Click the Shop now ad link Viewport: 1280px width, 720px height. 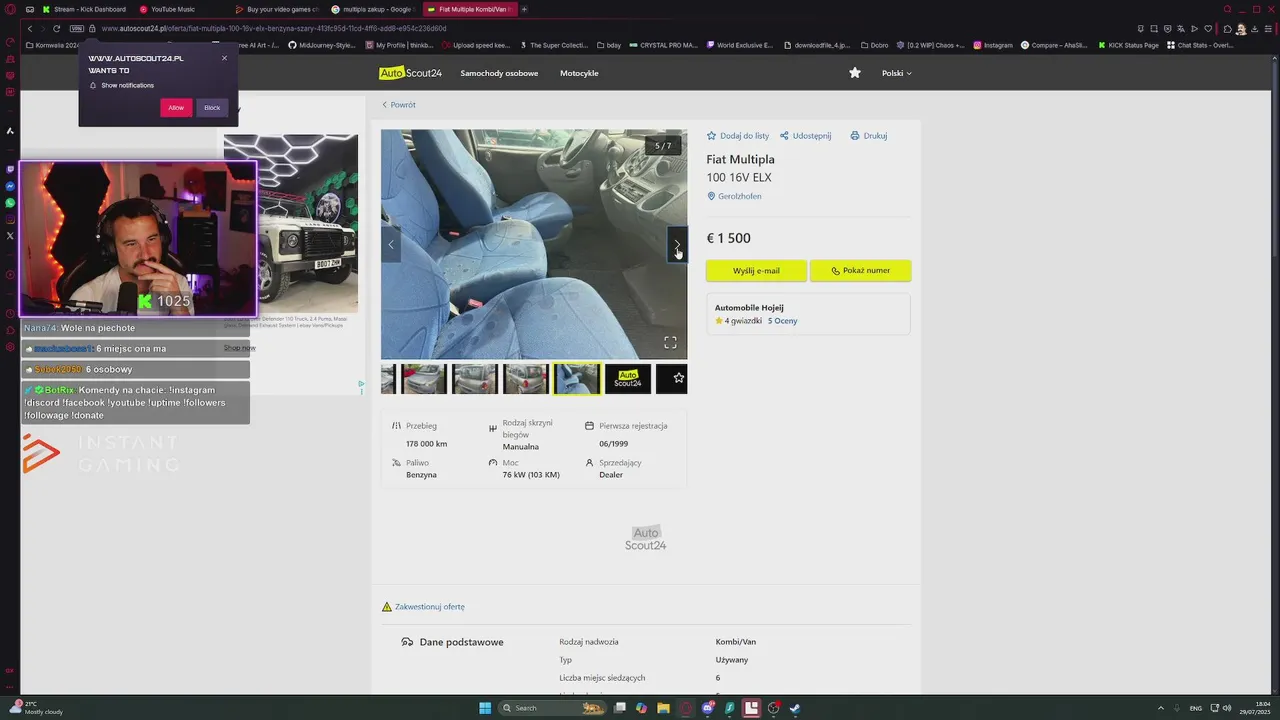pos(240,348)
